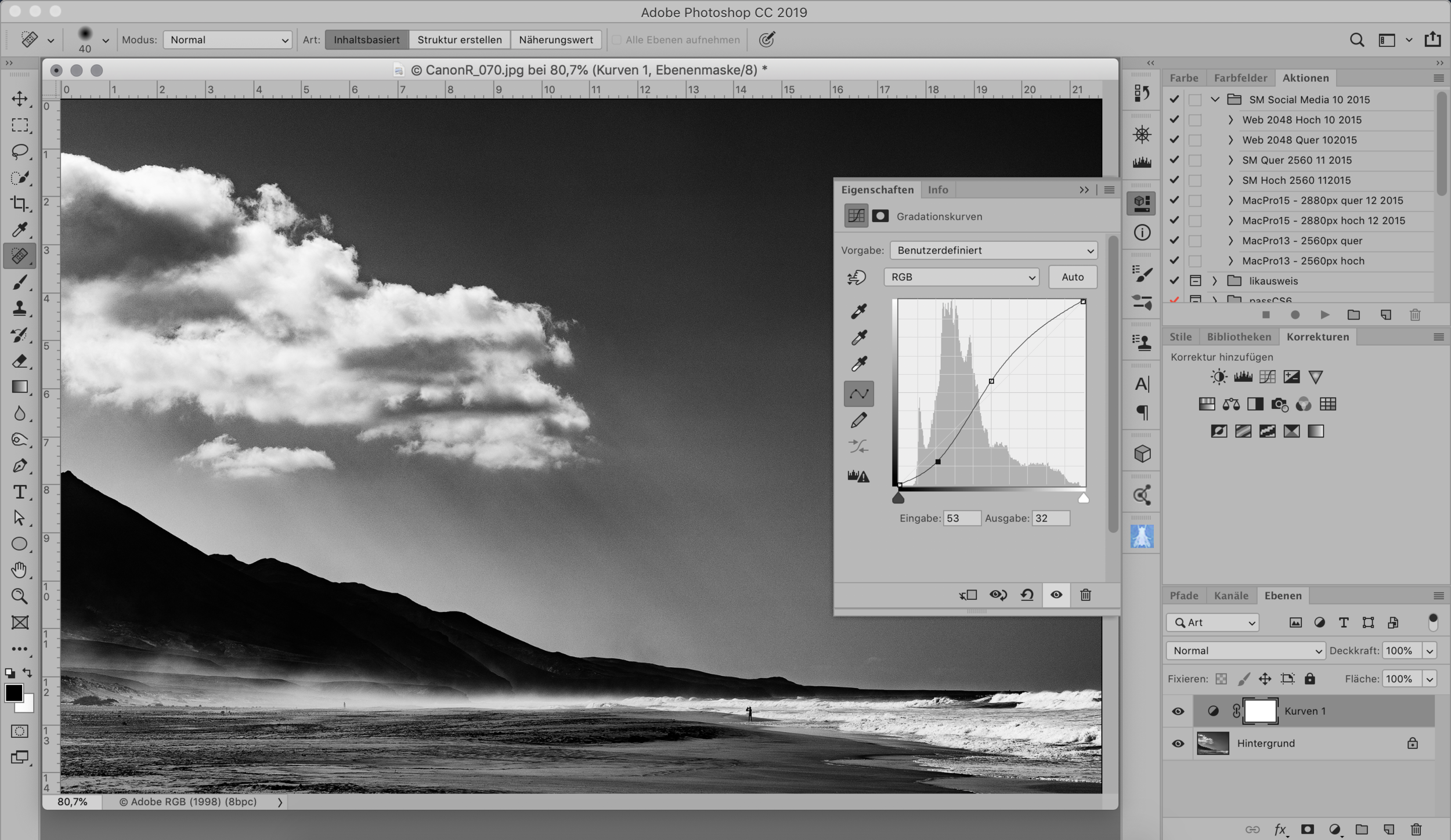1451x840 pixels.
Task: Click the foreground color swatch
Action: (13, 694)
